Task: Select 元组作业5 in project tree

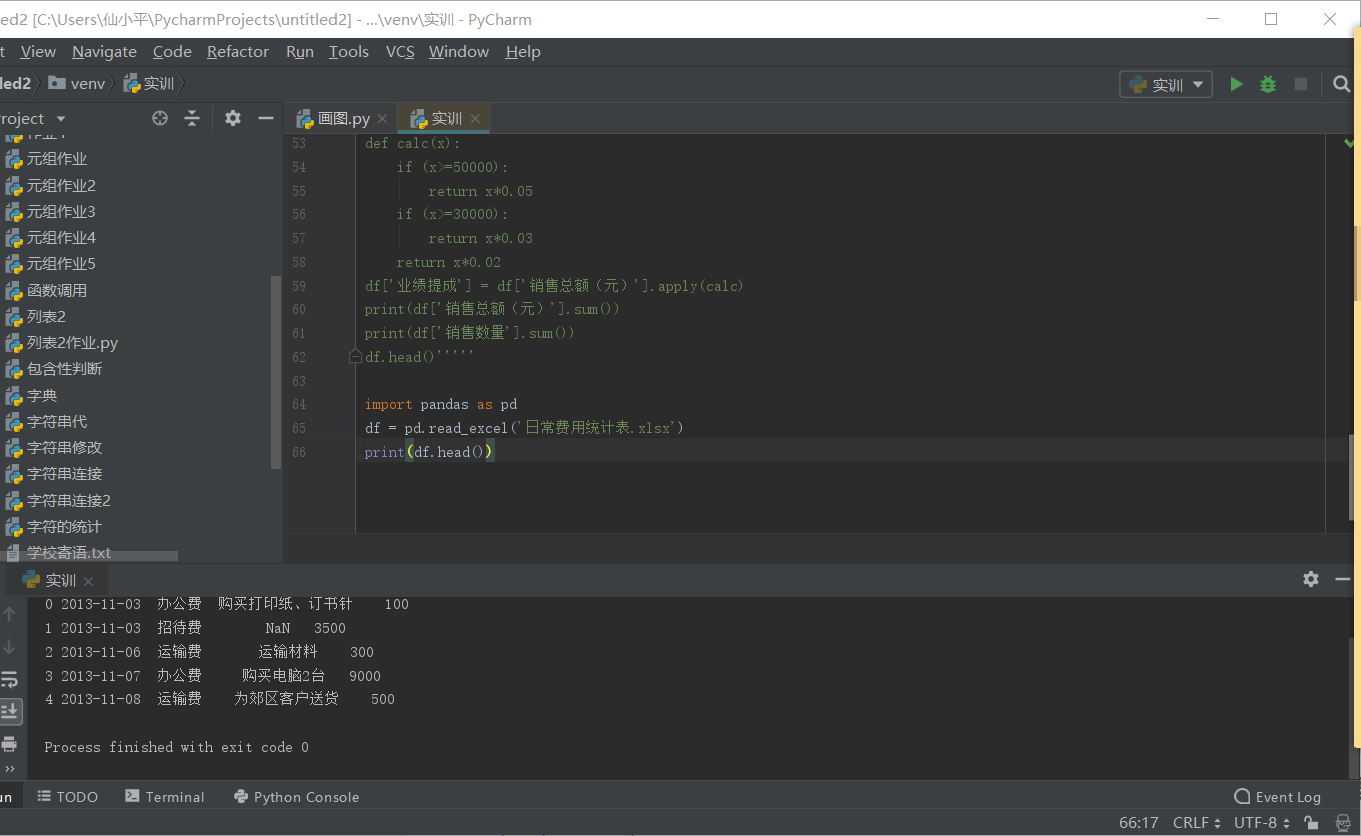Action: pos(61,264)
